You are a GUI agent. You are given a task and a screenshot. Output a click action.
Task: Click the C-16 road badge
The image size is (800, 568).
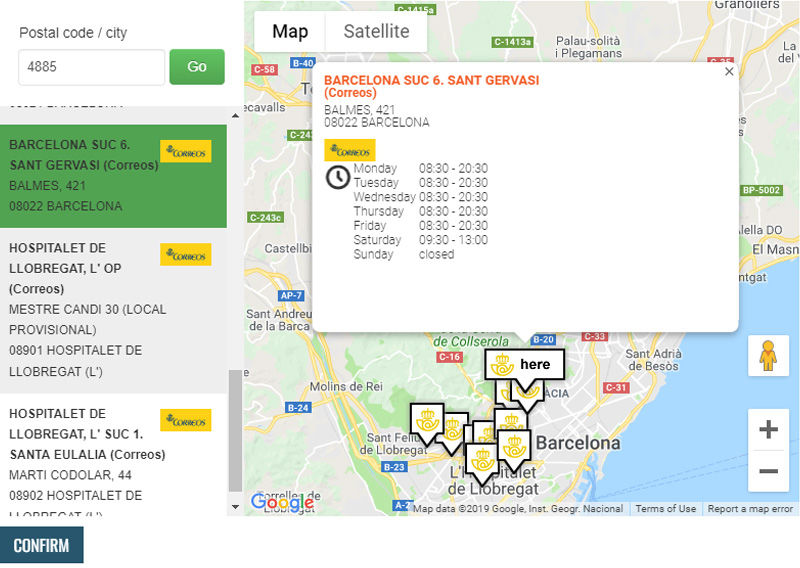449,357
